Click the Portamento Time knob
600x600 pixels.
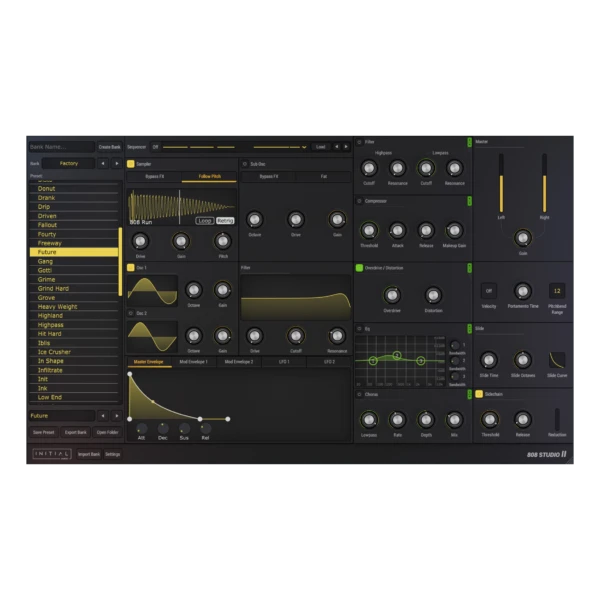pyautogui.click(x=522, y=291)
